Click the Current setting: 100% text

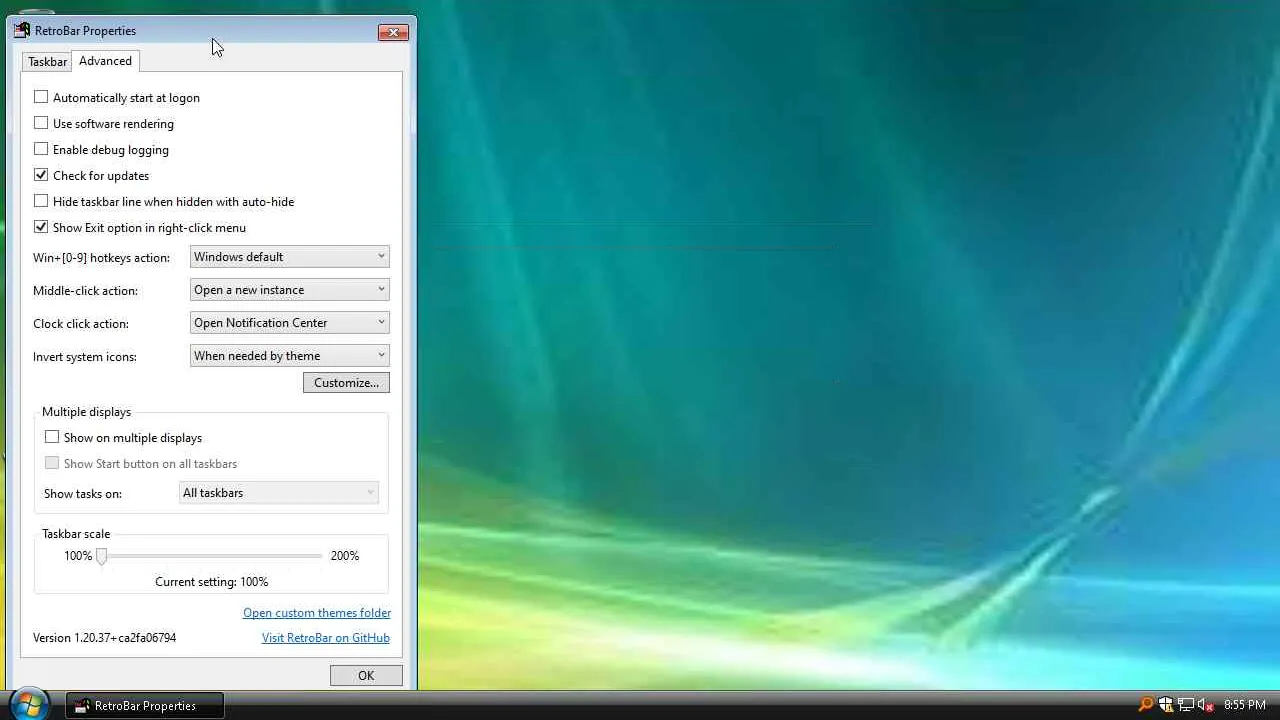pyautogui.click(x=212, y=582)
